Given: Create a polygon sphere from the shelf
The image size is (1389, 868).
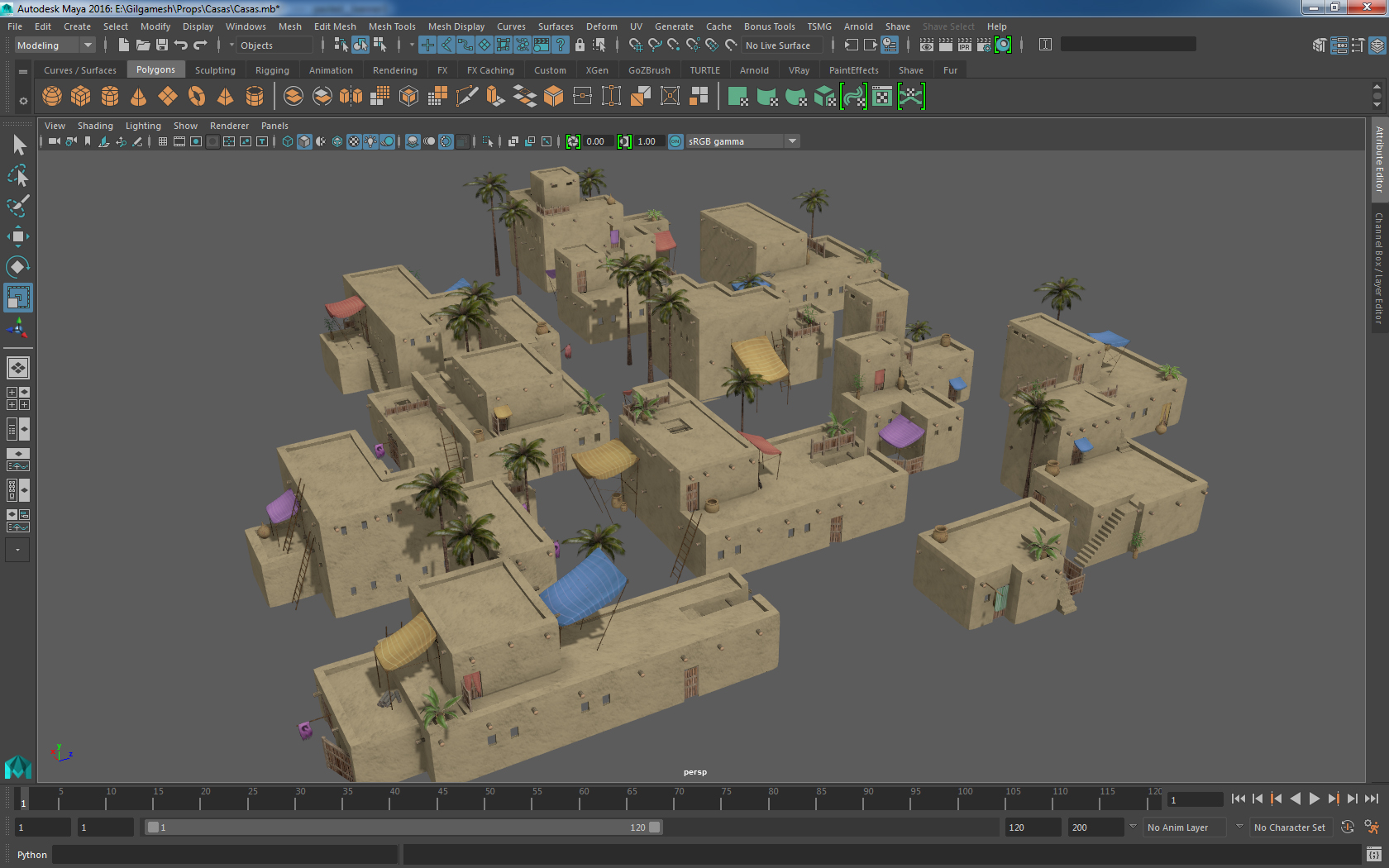Looking at the screenshot, I should click(52, 97).
